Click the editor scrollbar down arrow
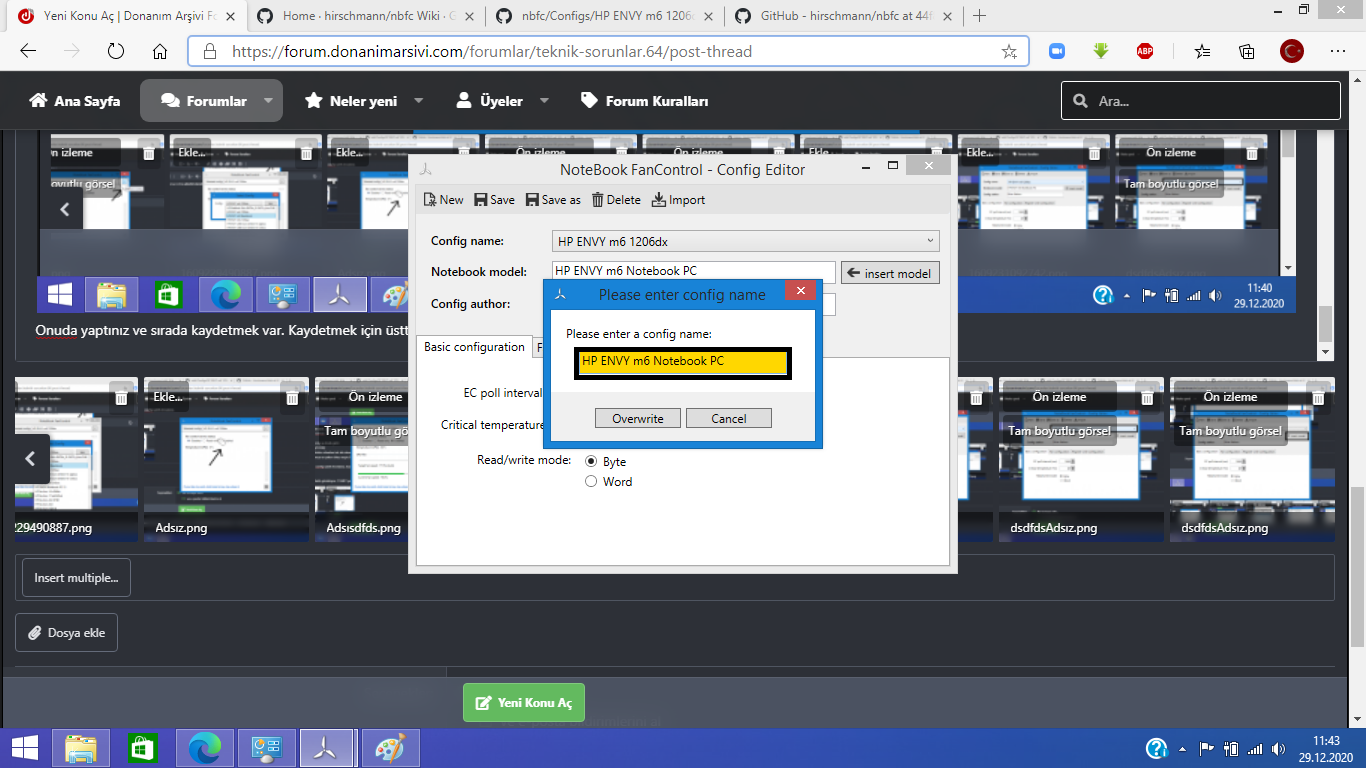1366x768 pixels. click(1326, 352)
